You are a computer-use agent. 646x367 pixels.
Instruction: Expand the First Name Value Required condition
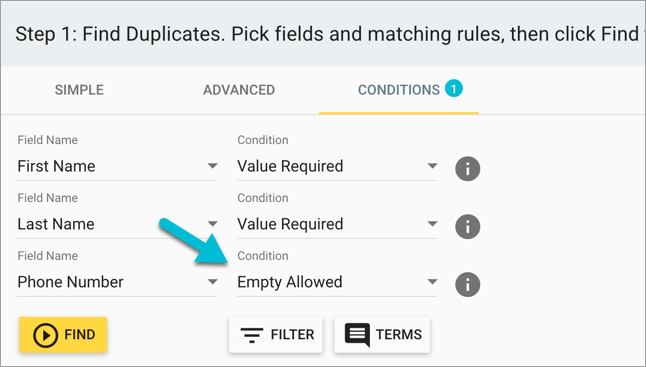pos(337,166)
